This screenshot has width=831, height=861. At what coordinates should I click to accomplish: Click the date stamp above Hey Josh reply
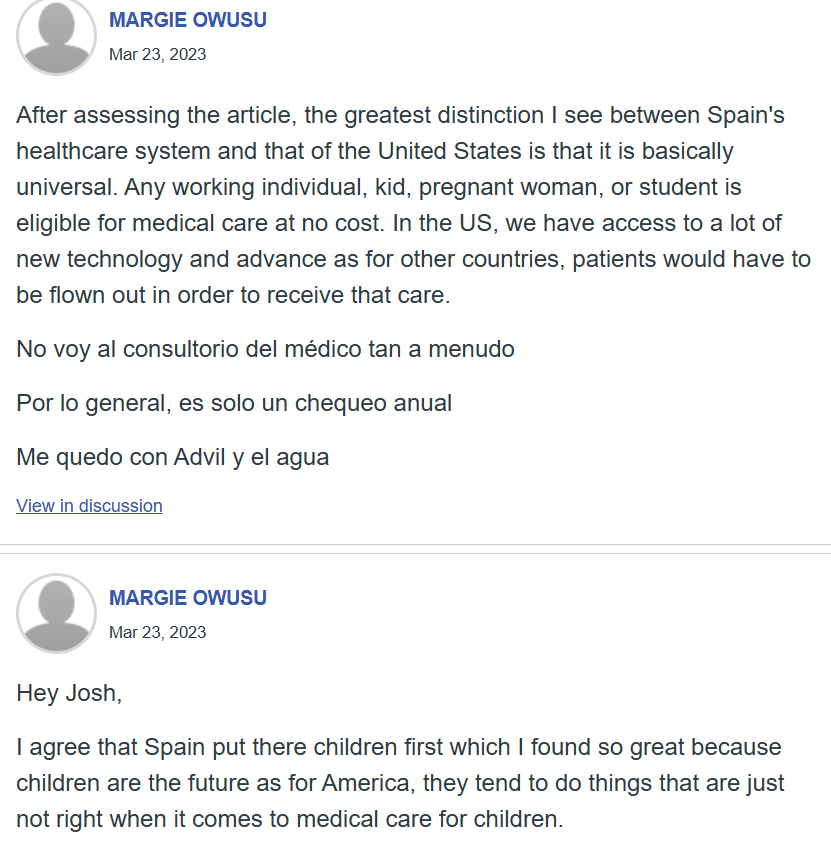pyautogui.click(x=157, y=632)
